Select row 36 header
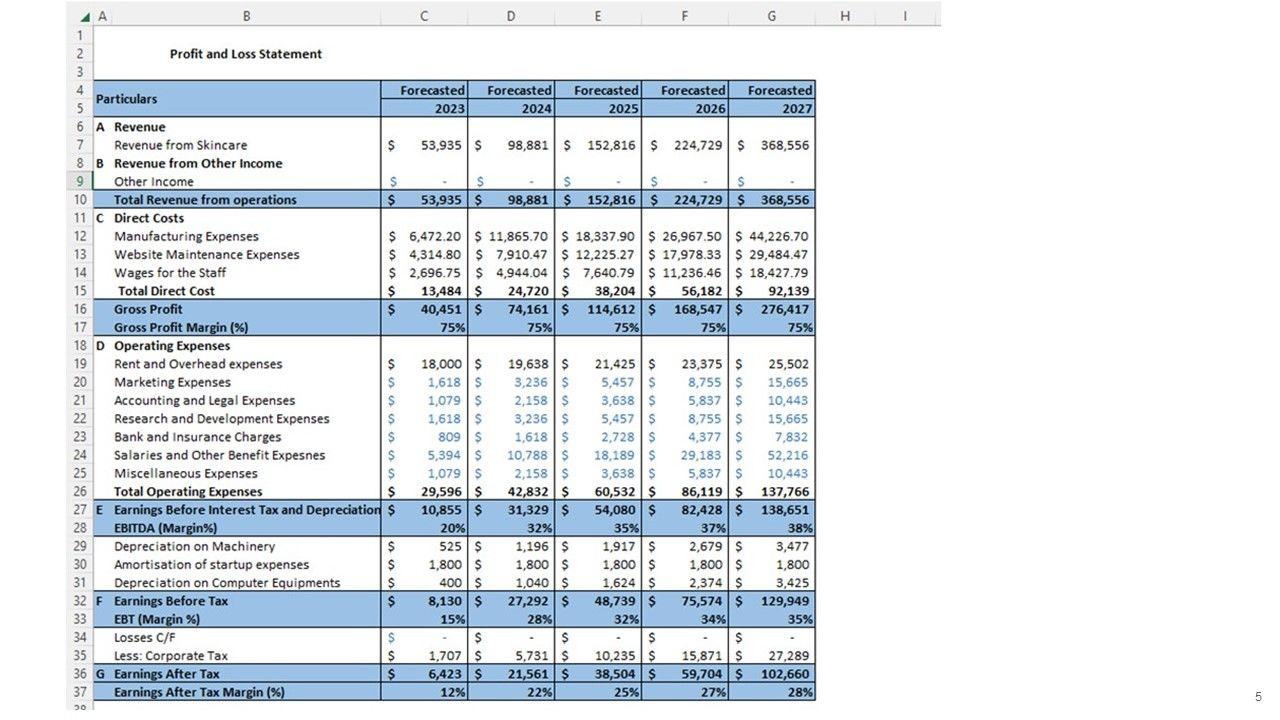This screenshot has height=720, width=1280. pos(79,674)
